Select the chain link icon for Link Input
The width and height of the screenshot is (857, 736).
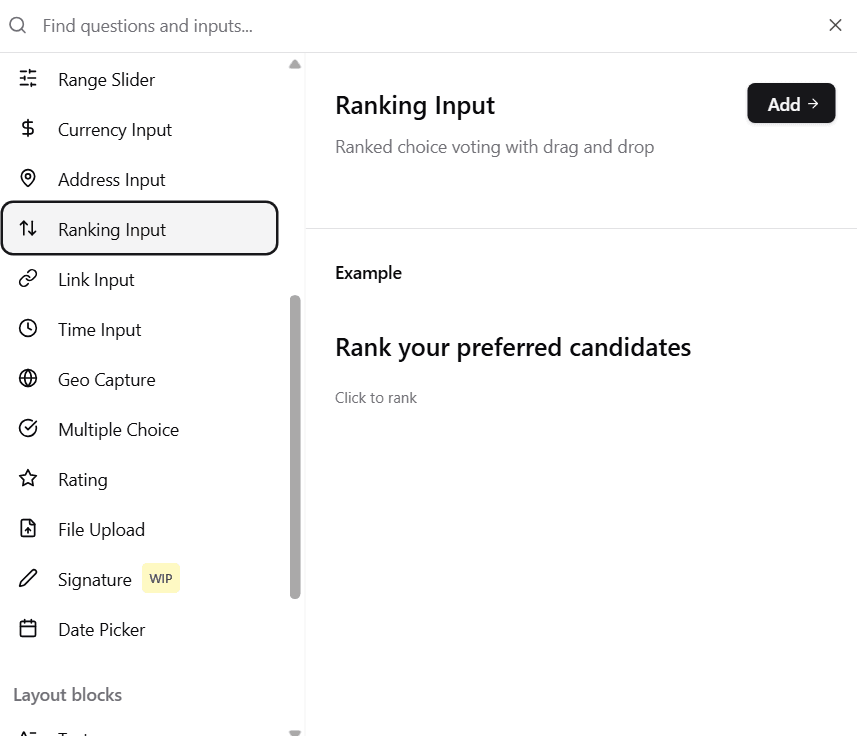[x=28, y=279]
